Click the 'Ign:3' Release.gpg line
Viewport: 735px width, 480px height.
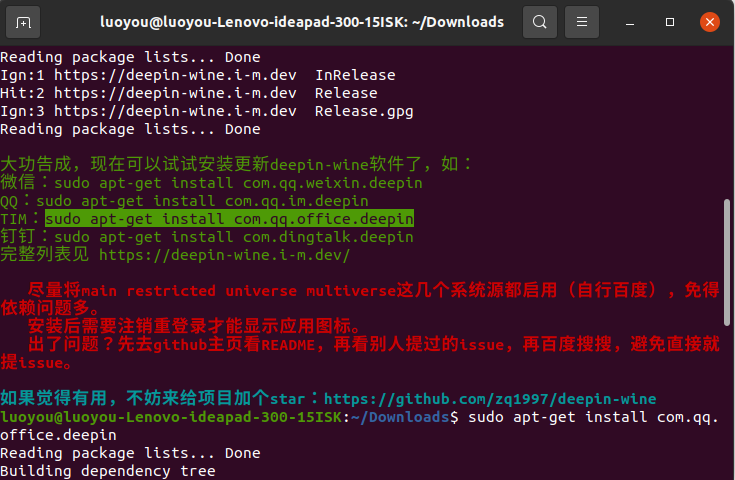[207, 111]
